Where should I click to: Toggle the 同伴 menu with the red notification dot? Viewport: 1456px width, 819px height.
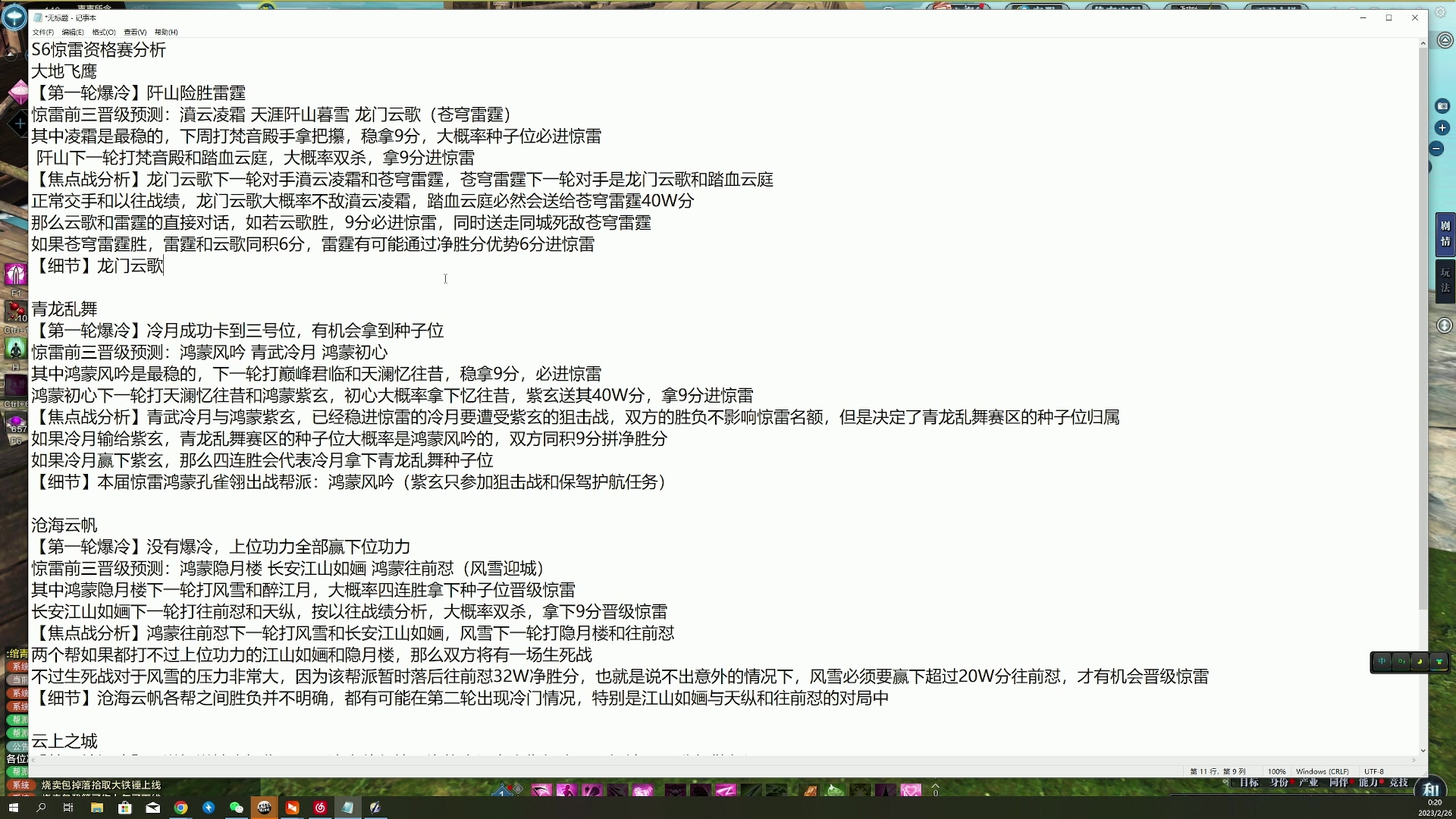point(1338,783)
